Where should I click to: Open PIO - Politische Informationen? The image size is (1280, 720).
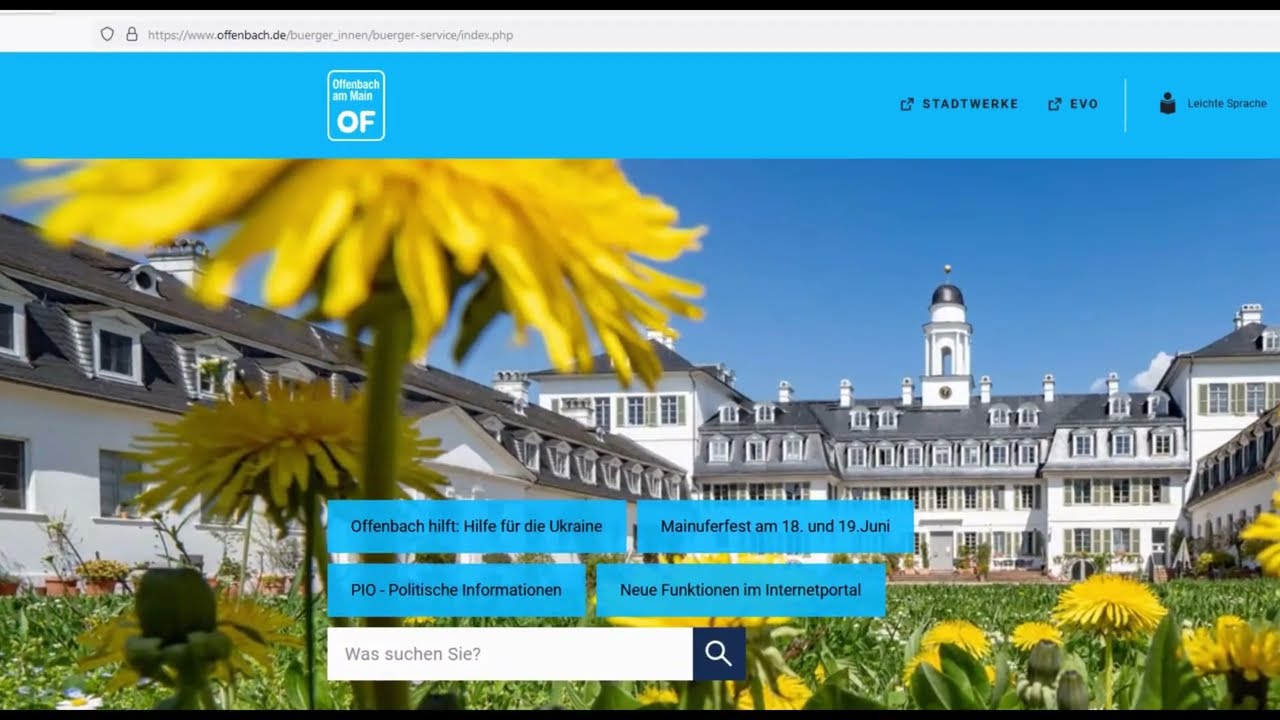(x=456, y=590)
